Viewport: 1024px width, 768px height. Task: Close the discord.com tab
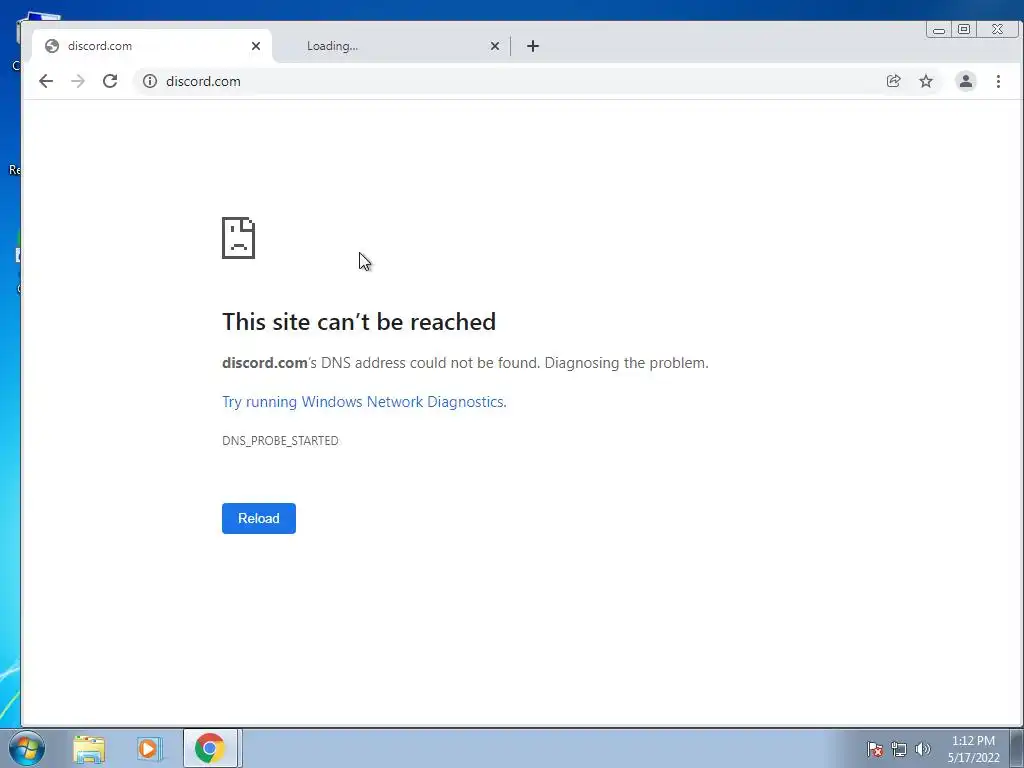coord(256,46)
